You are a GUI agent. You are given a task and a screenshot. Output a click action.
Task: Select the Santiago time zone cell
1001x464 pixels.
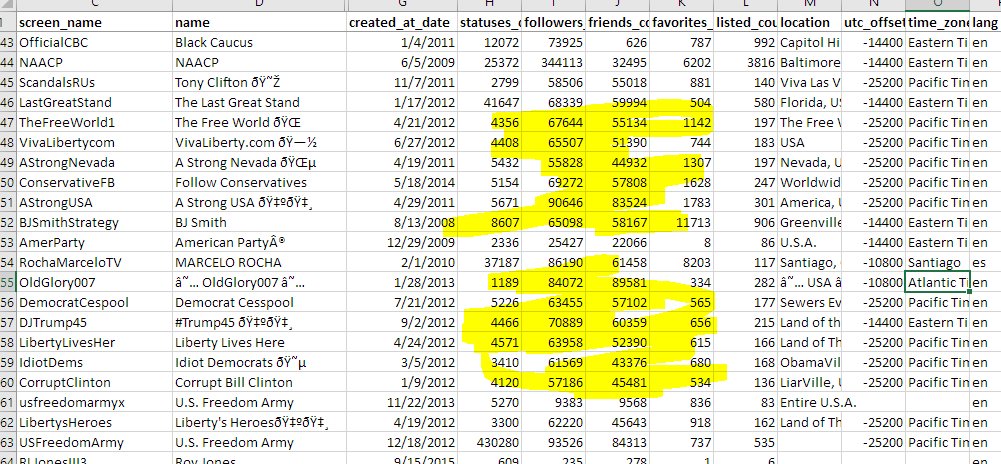[937, 262]
